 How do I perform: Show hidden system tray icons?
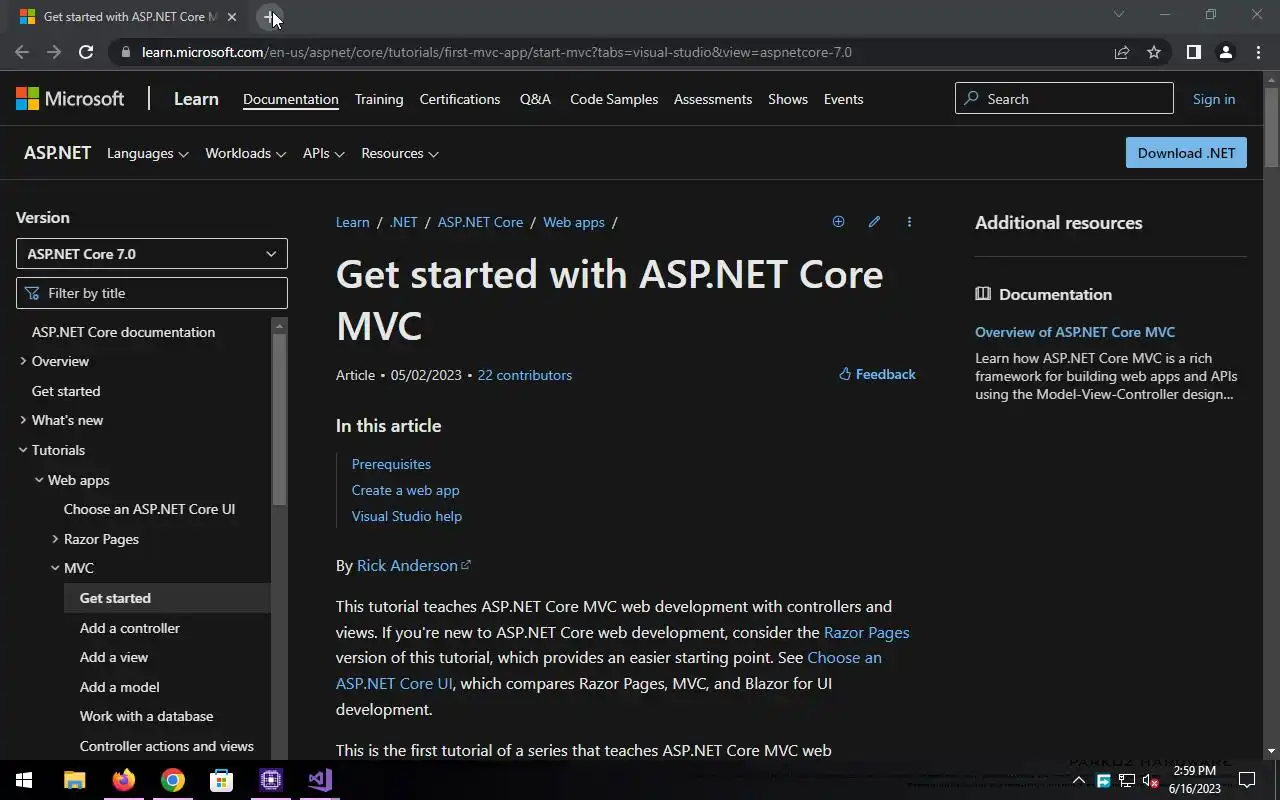coord(1078,780)
